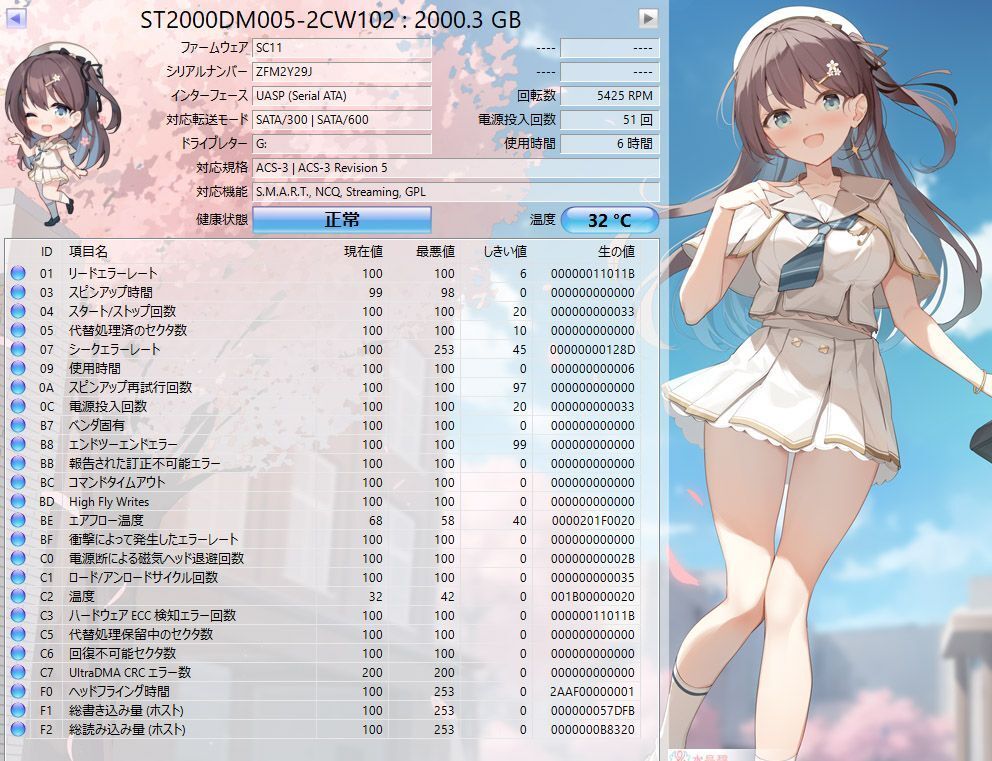Click the しきい値 column header
The image size is (992, 761).
(x=505, y=252)
